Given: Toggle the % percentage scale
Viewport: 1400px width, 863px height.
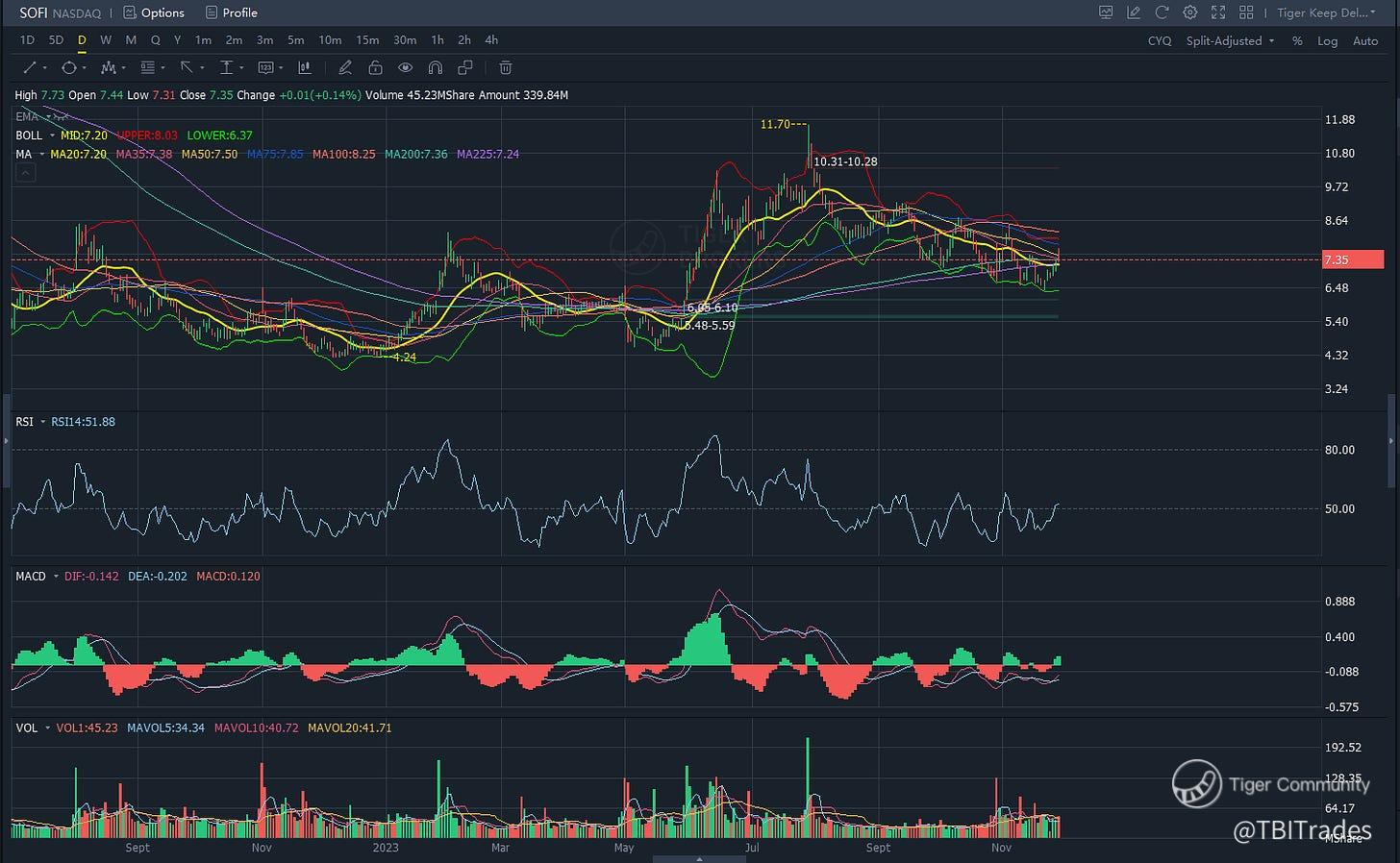Looking at the screenshot, I should [1297, 40].
